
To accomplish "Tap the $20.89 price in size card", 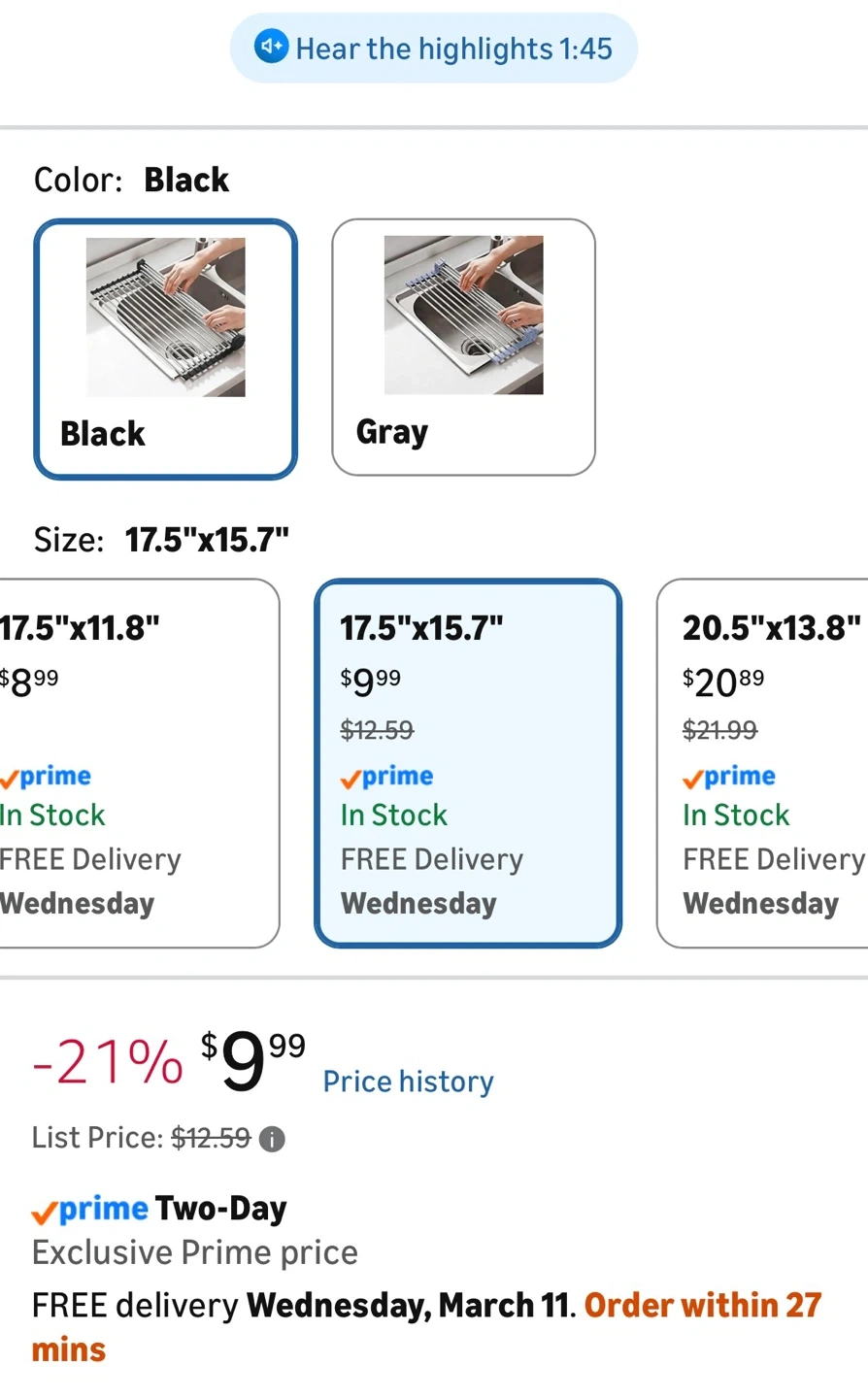I will 723,682.
